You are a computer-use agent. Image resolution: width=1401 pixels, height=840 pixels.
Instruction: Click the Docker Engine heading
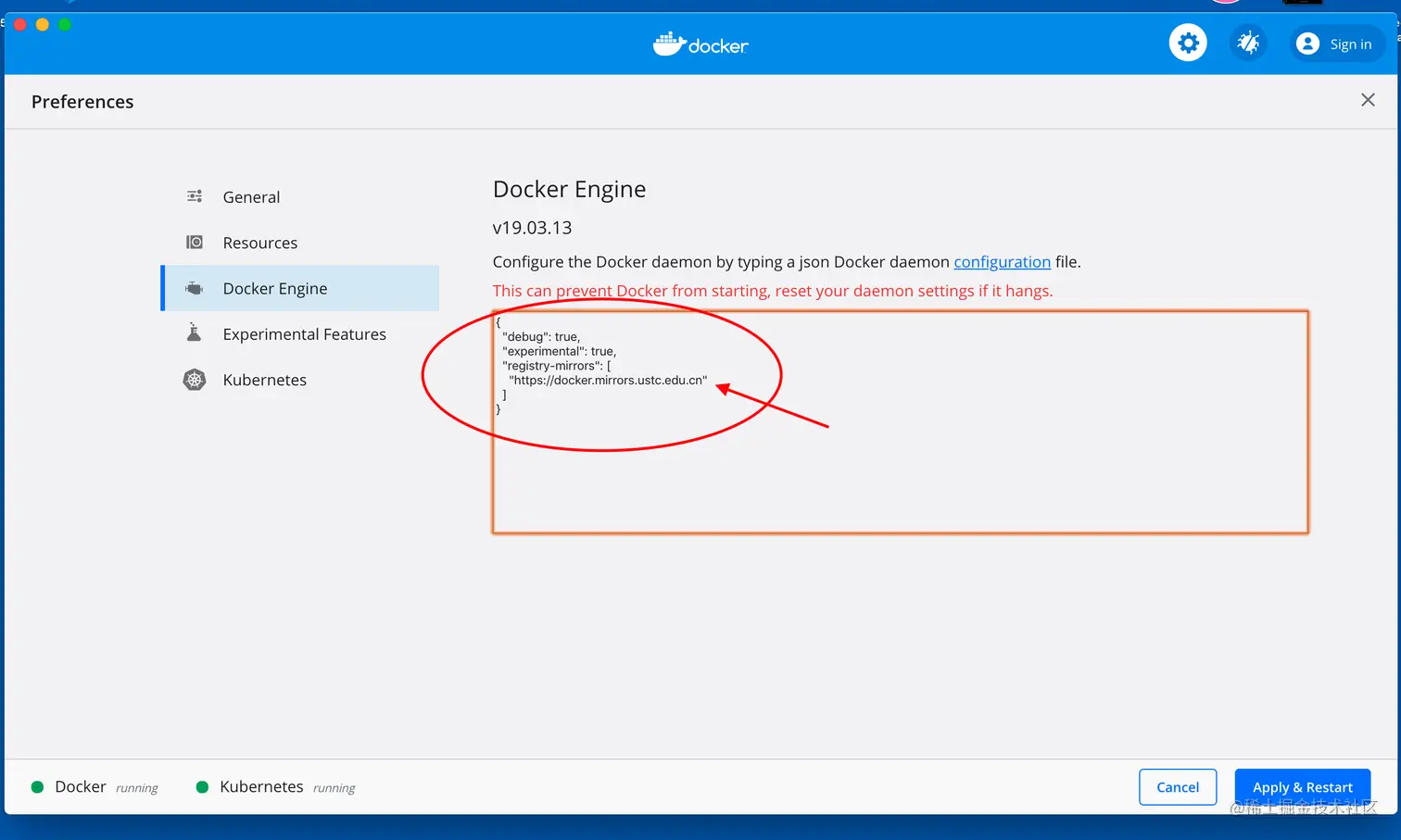pos(569,189)
